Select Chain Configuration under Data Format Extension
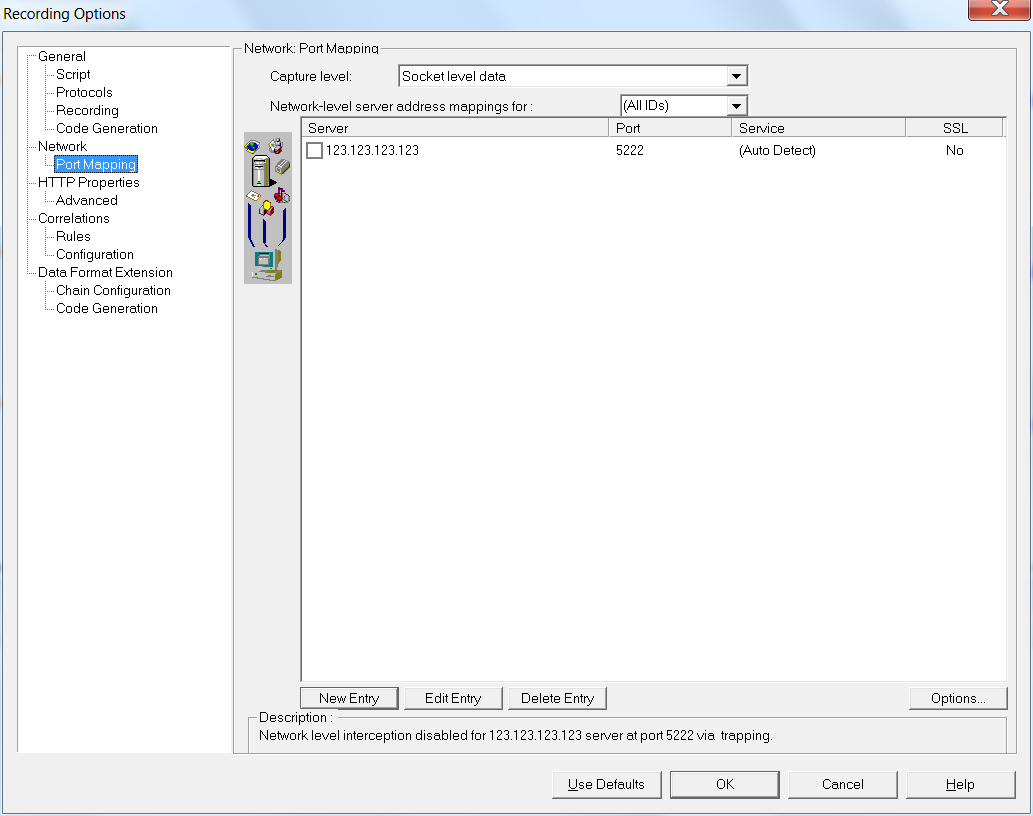Image resolution: width=1033 pixels, height=816 pixels. point(113,291)
